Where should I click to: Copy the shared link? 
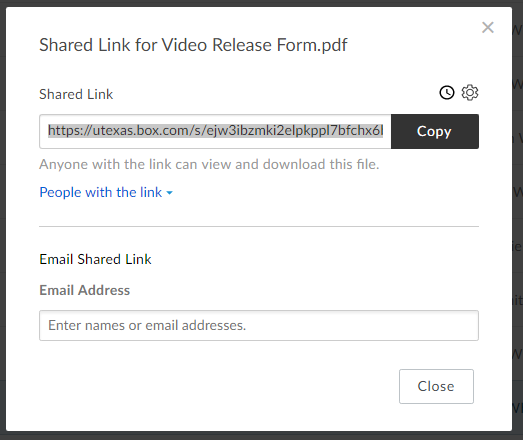pyautogui.click(x=435, y=131)
